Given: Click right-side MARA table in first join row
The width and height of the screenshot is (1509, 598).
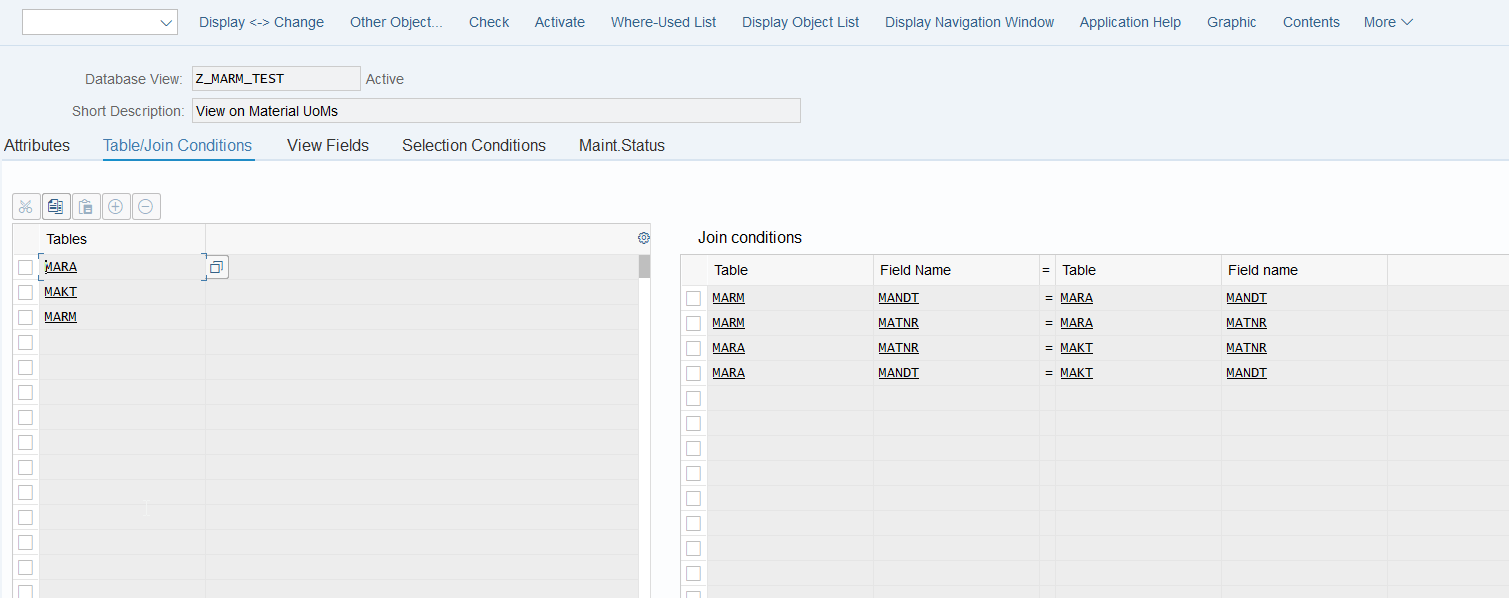Looking at the screenshot, I should [x=1076, y=298].
